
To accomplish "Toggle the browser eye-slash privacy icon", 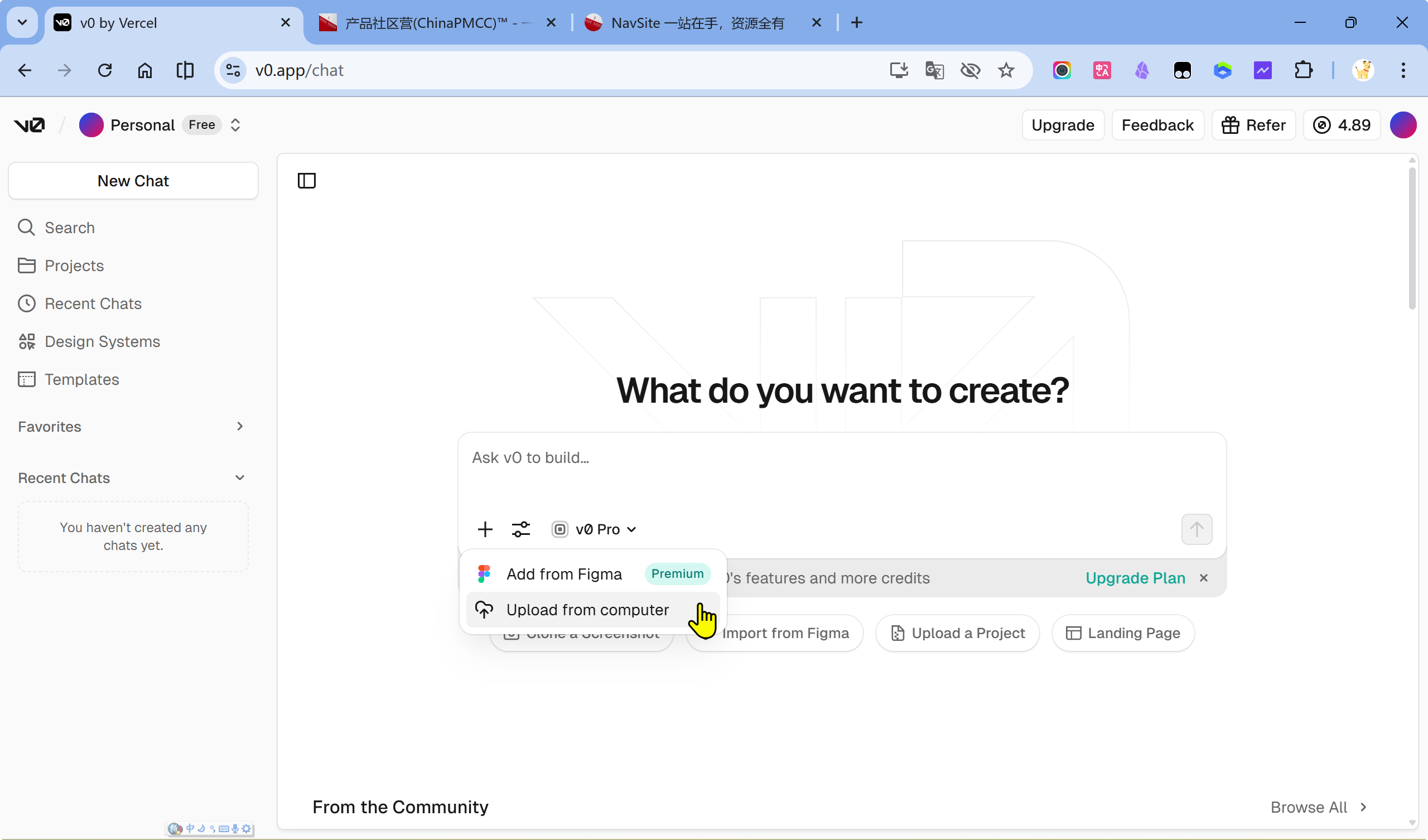I will pos(970,71).
